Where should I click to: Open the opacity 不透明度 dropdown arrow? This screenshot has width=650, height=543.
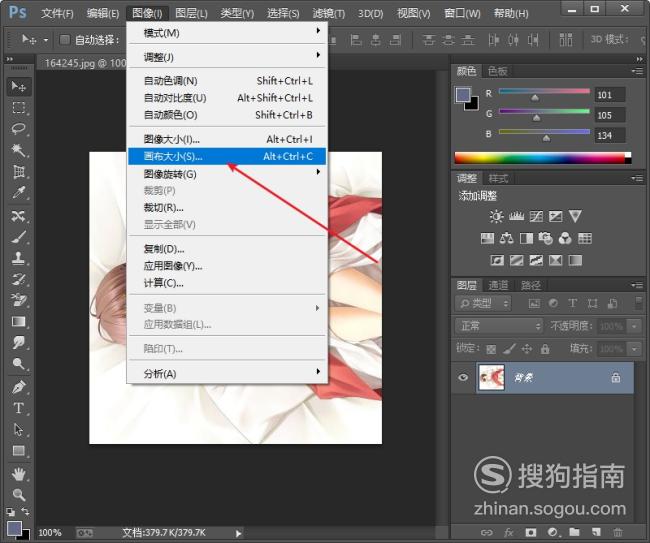tap(634, 326)
